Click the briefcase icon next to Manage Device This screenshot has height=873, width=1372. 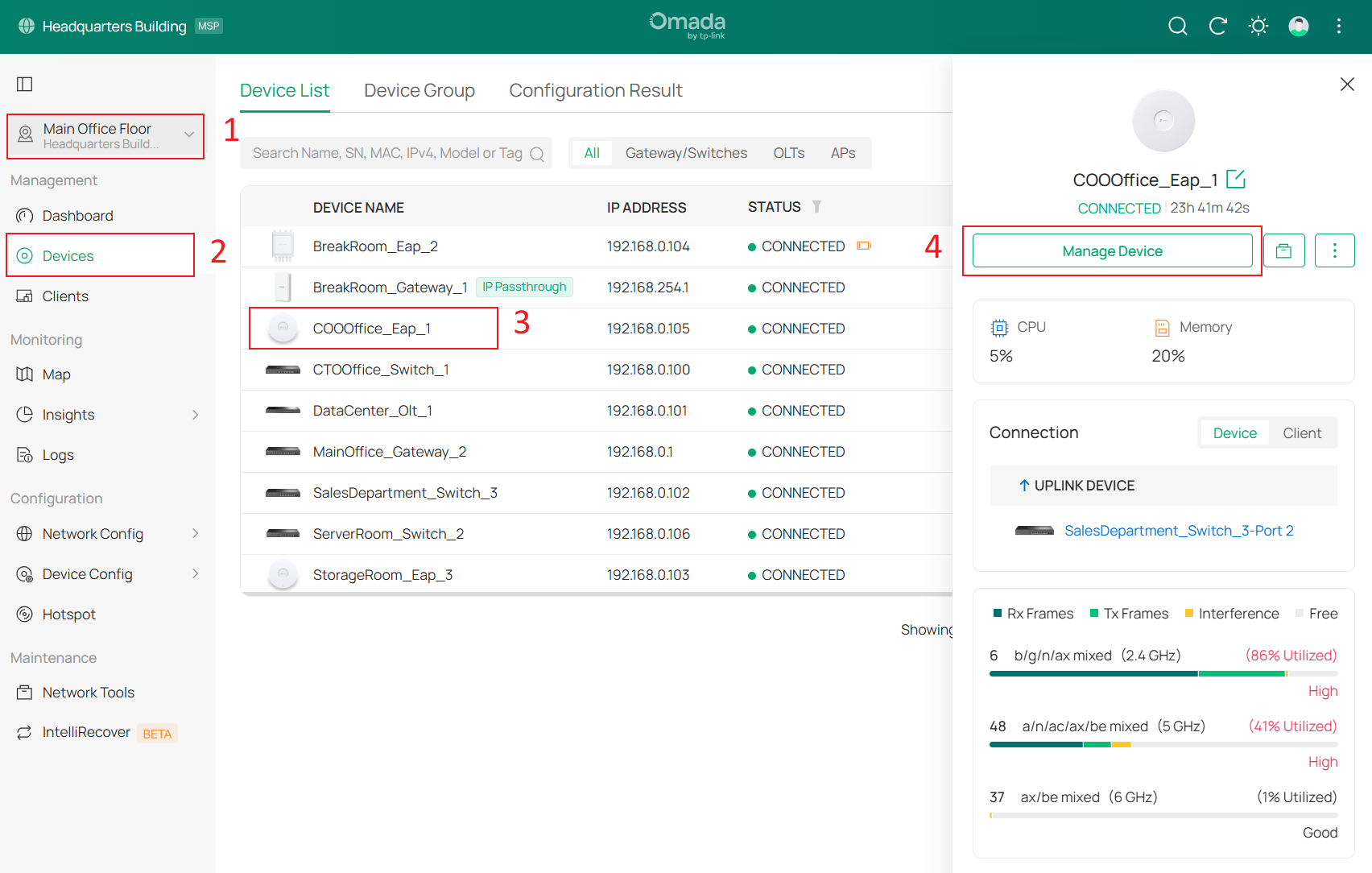pyautogui.click(x=1283, y=251)
